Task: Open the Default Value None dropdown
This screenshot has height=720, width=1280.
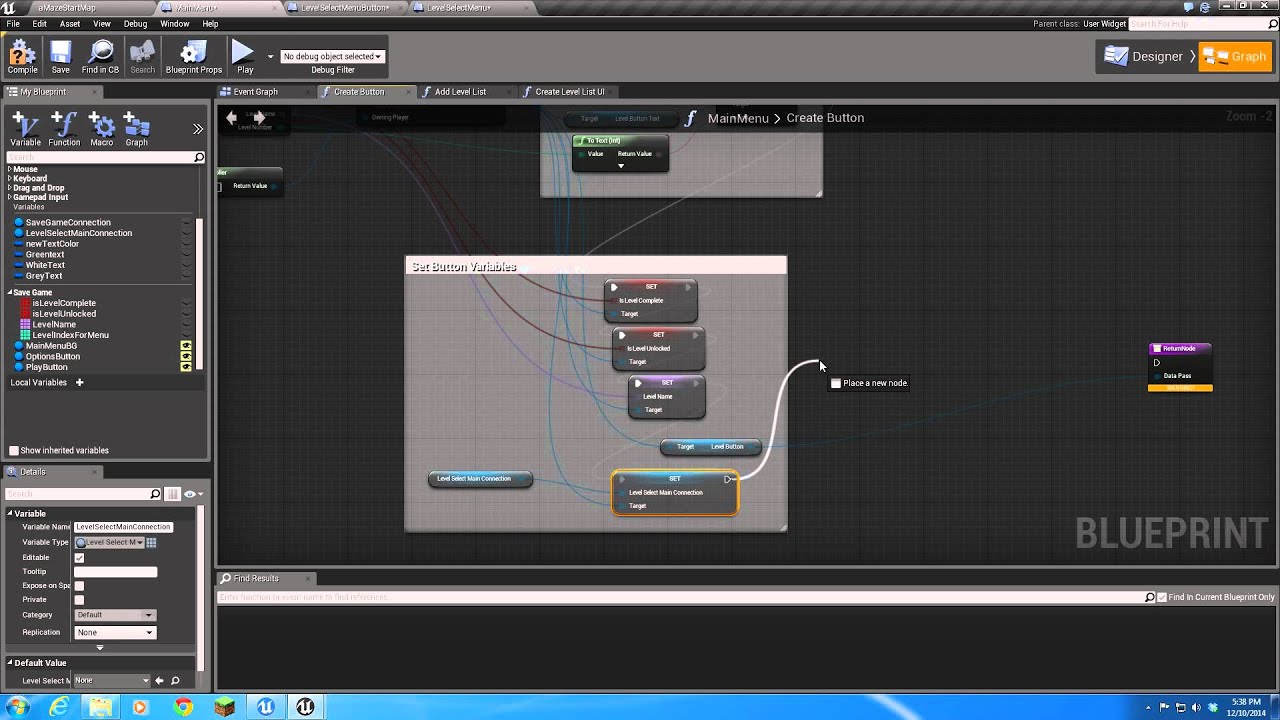Action: pyautogui.click(x=112, y=681)
